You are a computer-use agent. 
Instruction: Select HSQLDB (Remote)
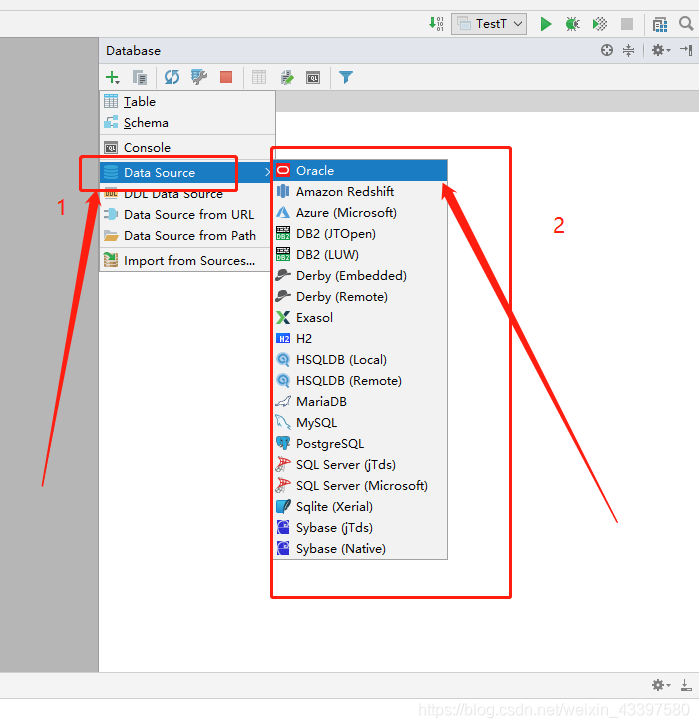point(361,381)
